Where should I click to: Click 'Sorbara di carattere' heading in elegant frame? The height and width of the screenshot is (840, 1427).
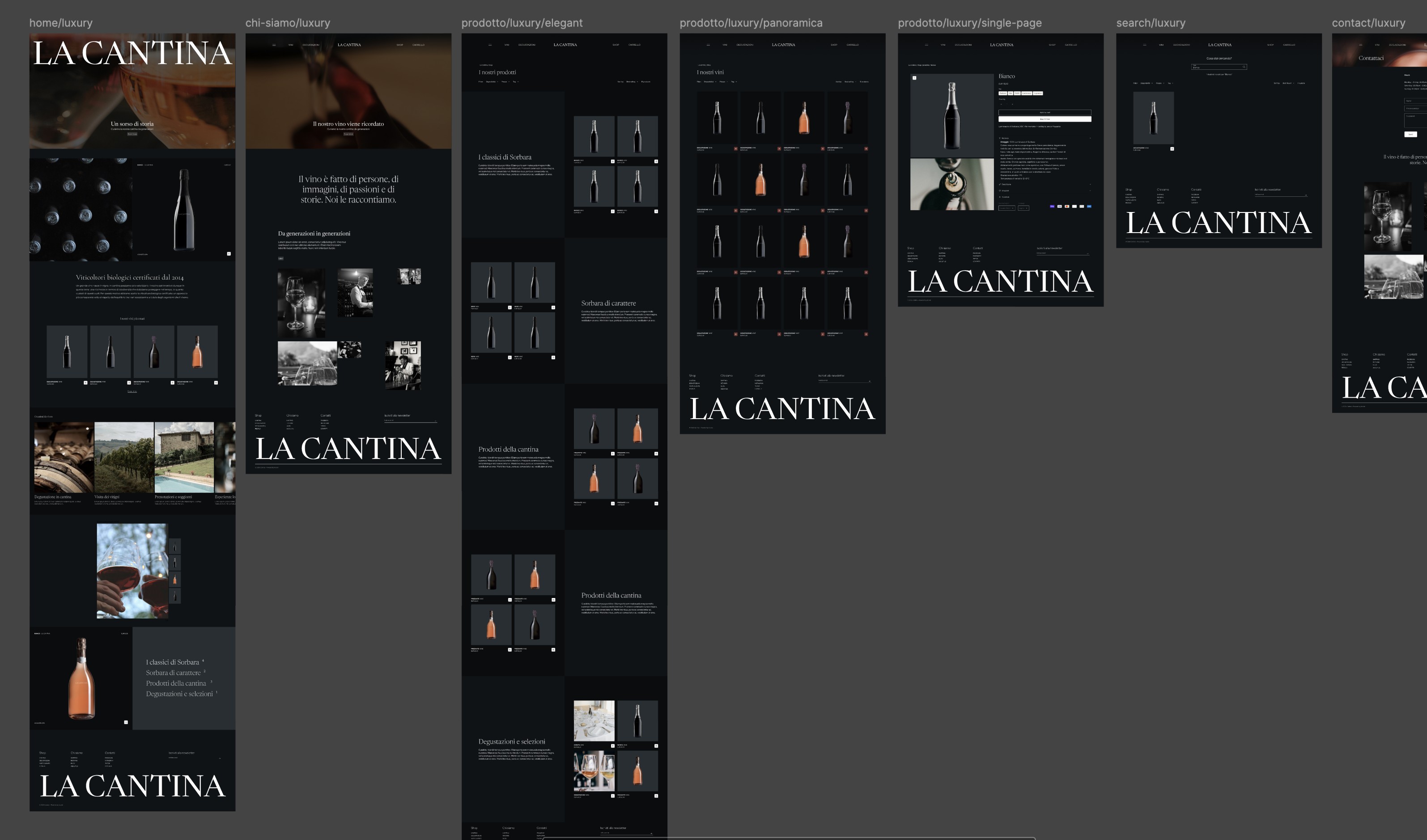pyautogui.click(x=608, y=303)
